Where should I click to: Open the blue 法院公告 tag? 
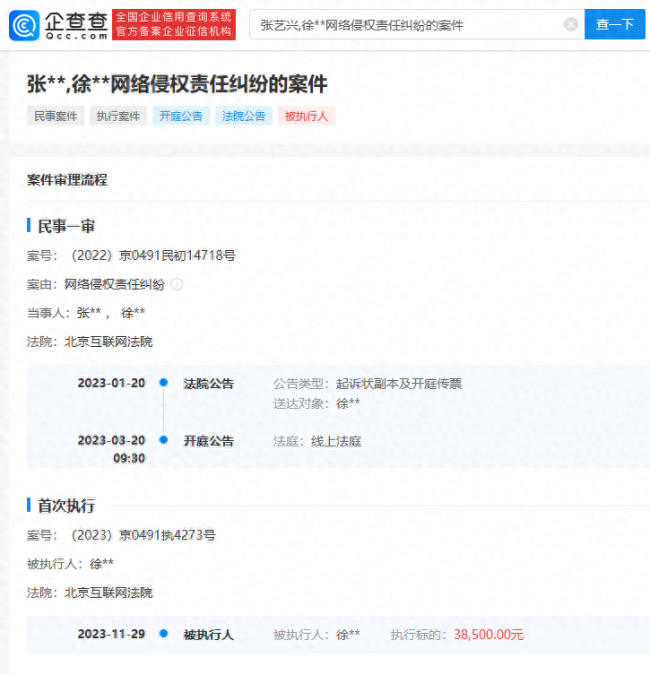pos(243,116)
